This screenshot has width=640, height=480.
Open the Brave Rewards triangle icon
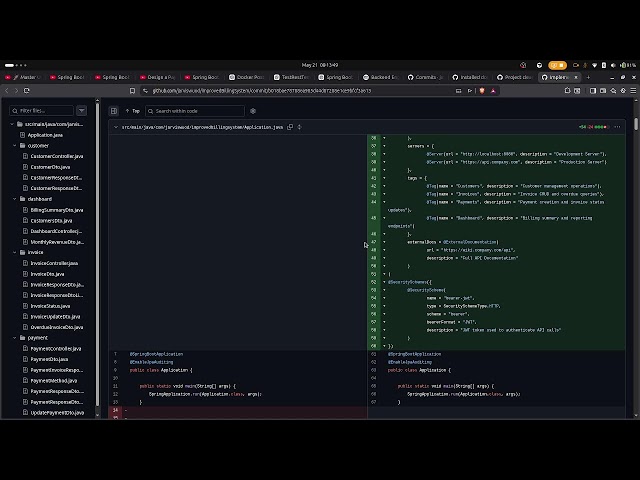coord(493,91)
